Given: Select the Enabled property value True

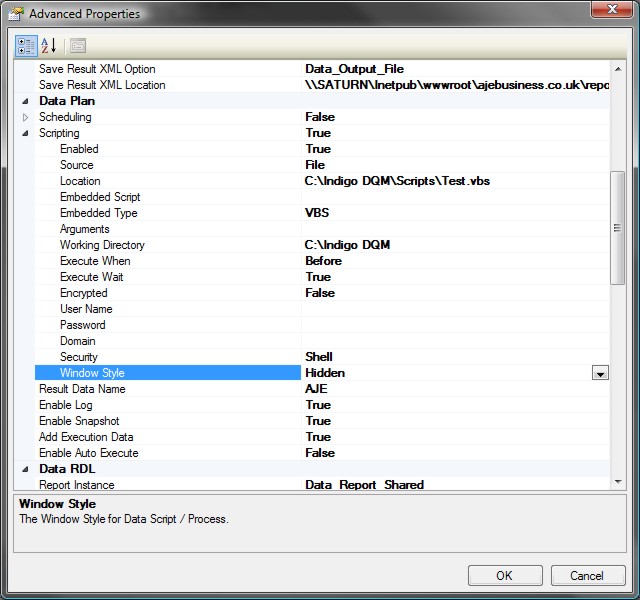Looking at the screenshot, I should [x=318, y=149].
